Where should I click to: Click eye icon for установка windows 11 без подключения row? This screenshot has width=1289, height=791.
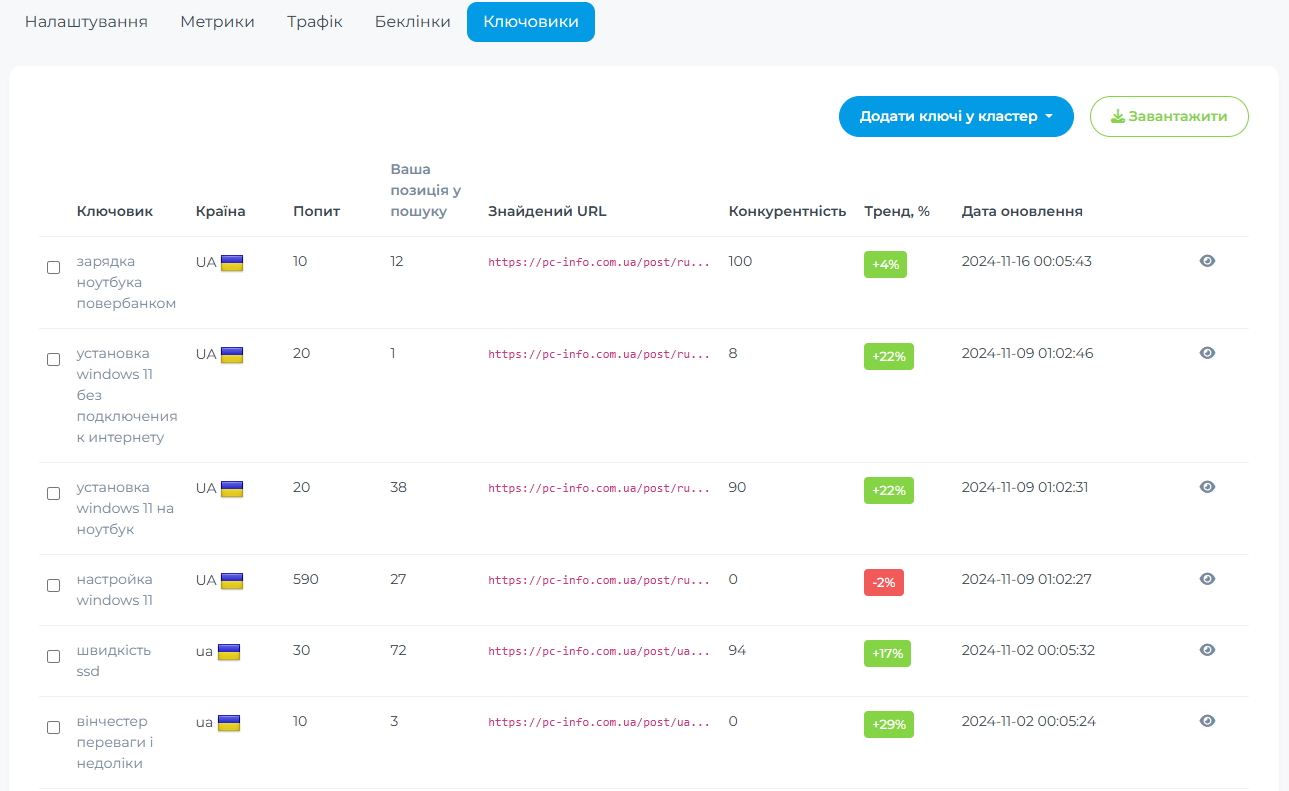click(1207, 353)
